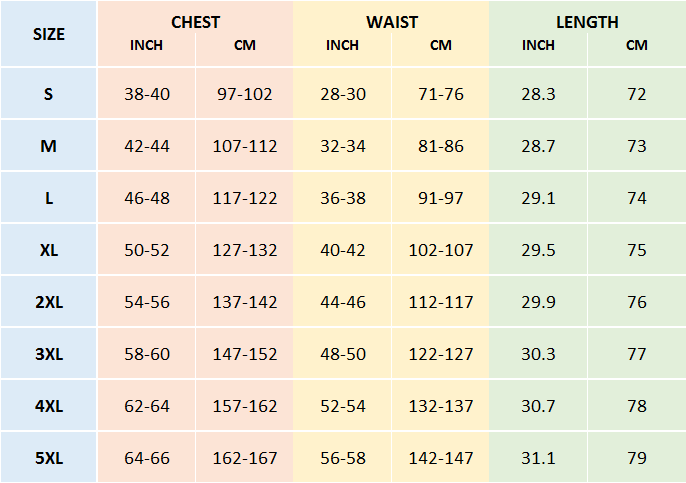Select the 3XL chest cm cell 147-152

[245, 354]
